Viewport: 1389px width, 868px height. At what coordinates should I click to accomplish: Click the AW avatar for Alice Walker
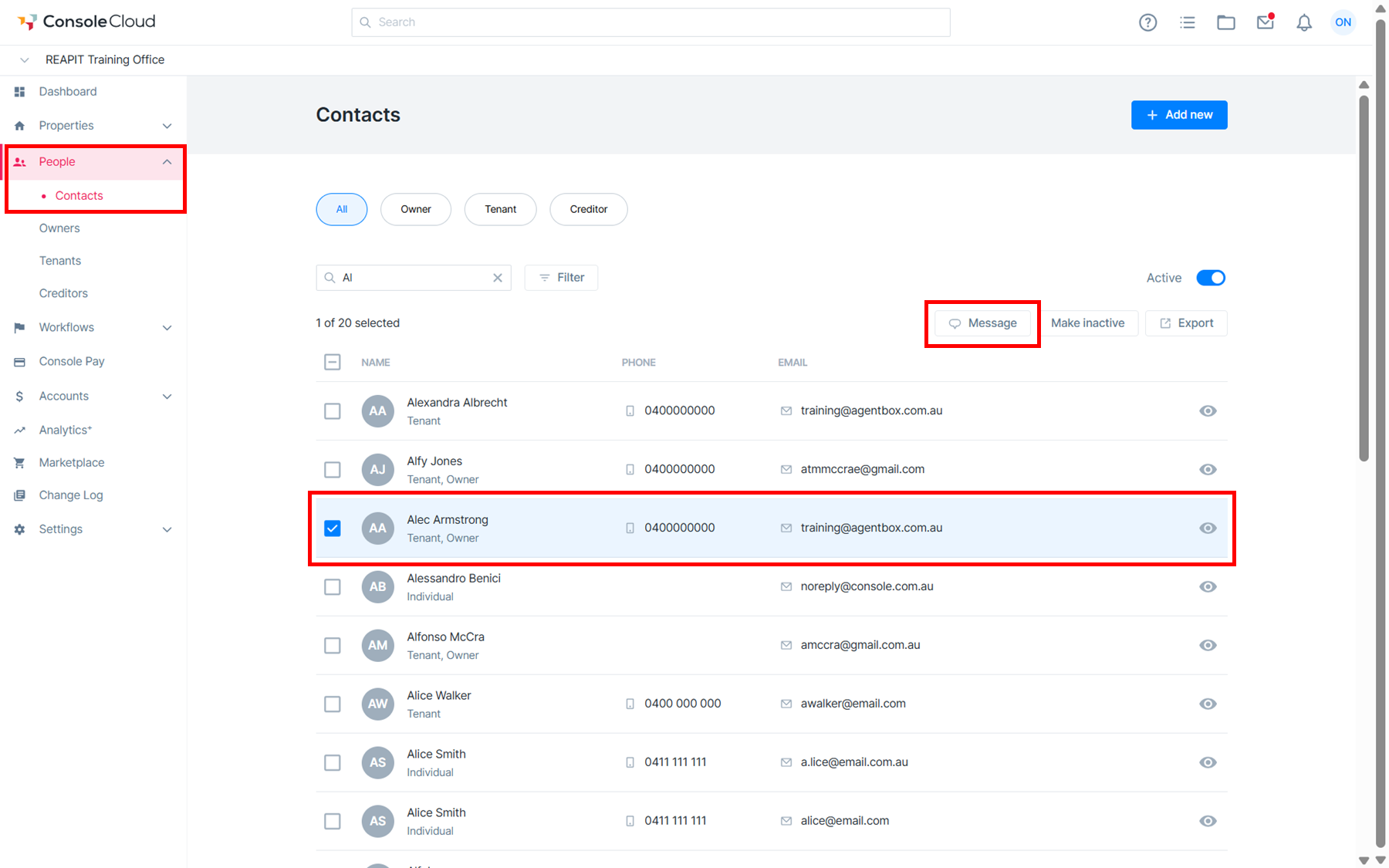tap(377, 704)
